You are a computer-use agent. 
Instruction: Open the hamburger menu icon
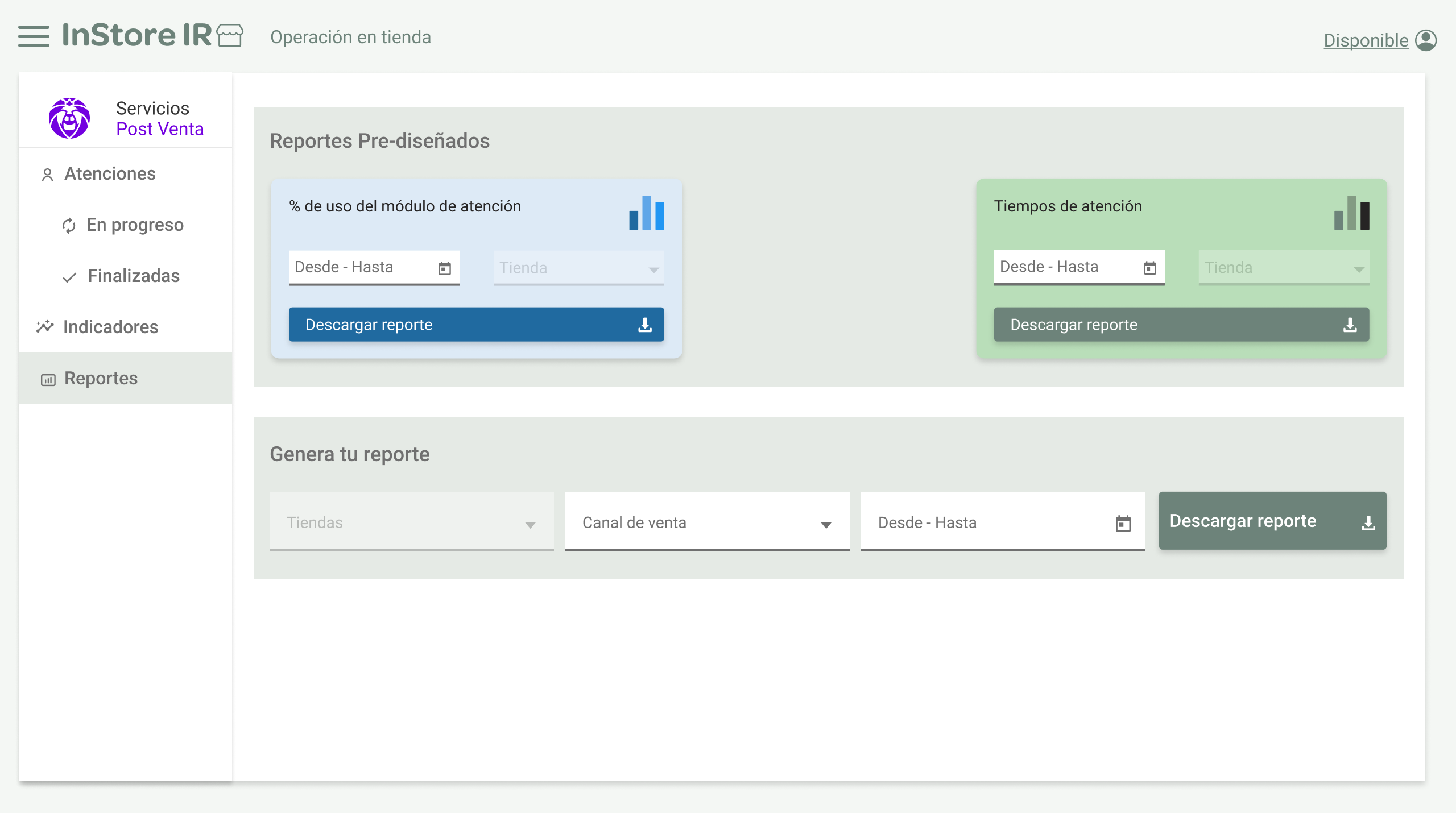point(34,36)
